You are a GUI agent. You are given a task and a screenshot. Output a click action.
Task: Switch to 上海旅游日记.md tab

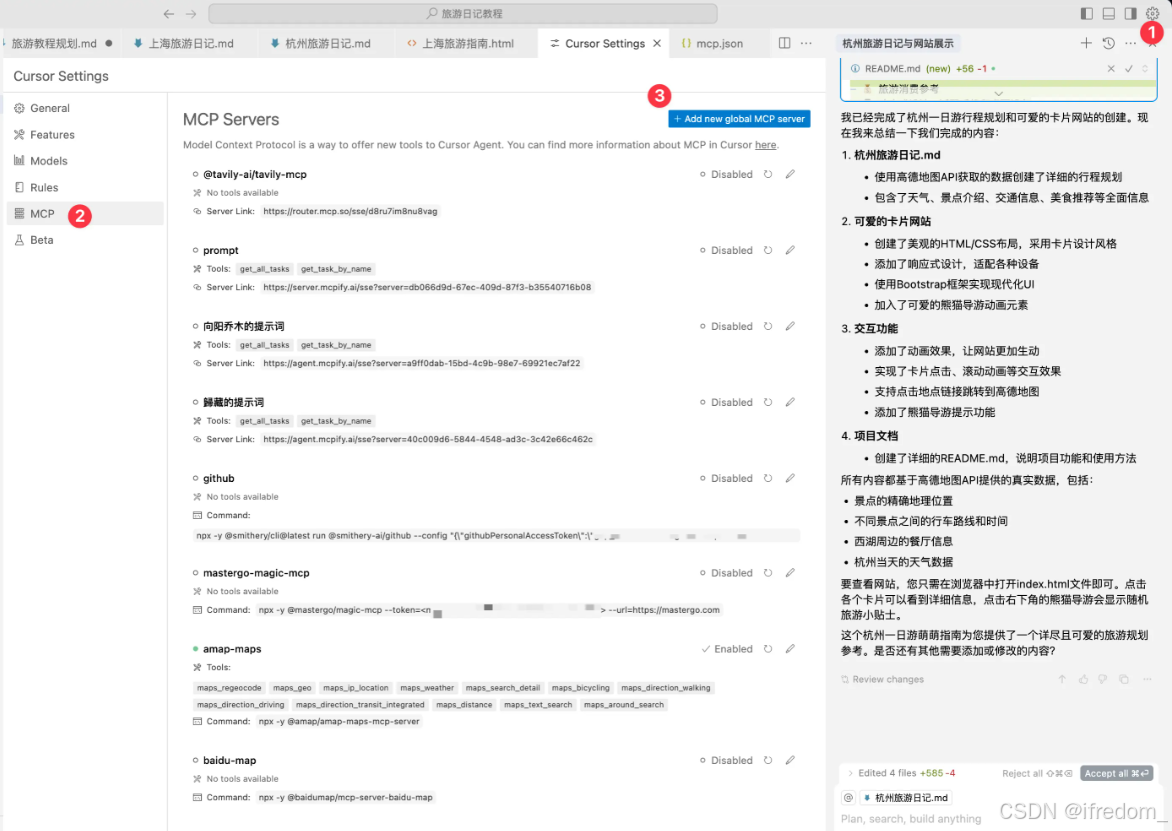(184, 43)
